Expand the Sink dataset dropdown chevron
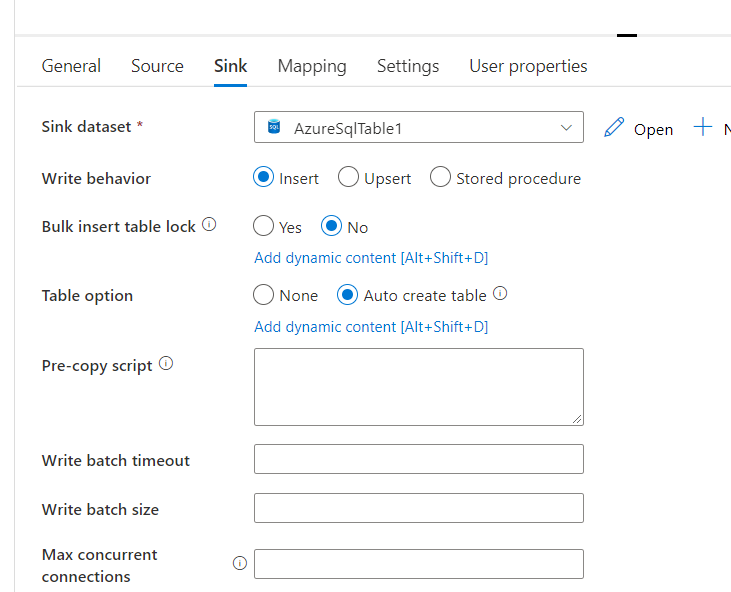 coord(566,127)
